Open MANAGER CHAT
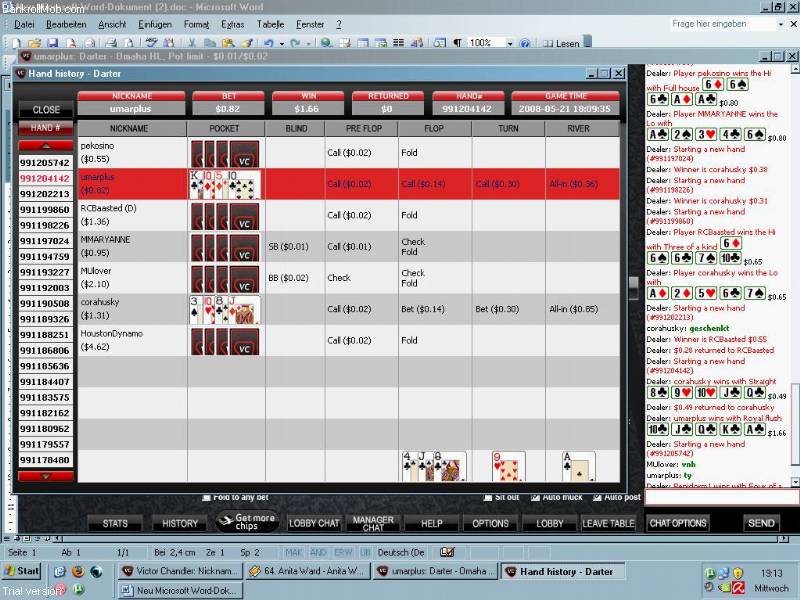Viewport: 800px width, 600px height. click(373, 523)
